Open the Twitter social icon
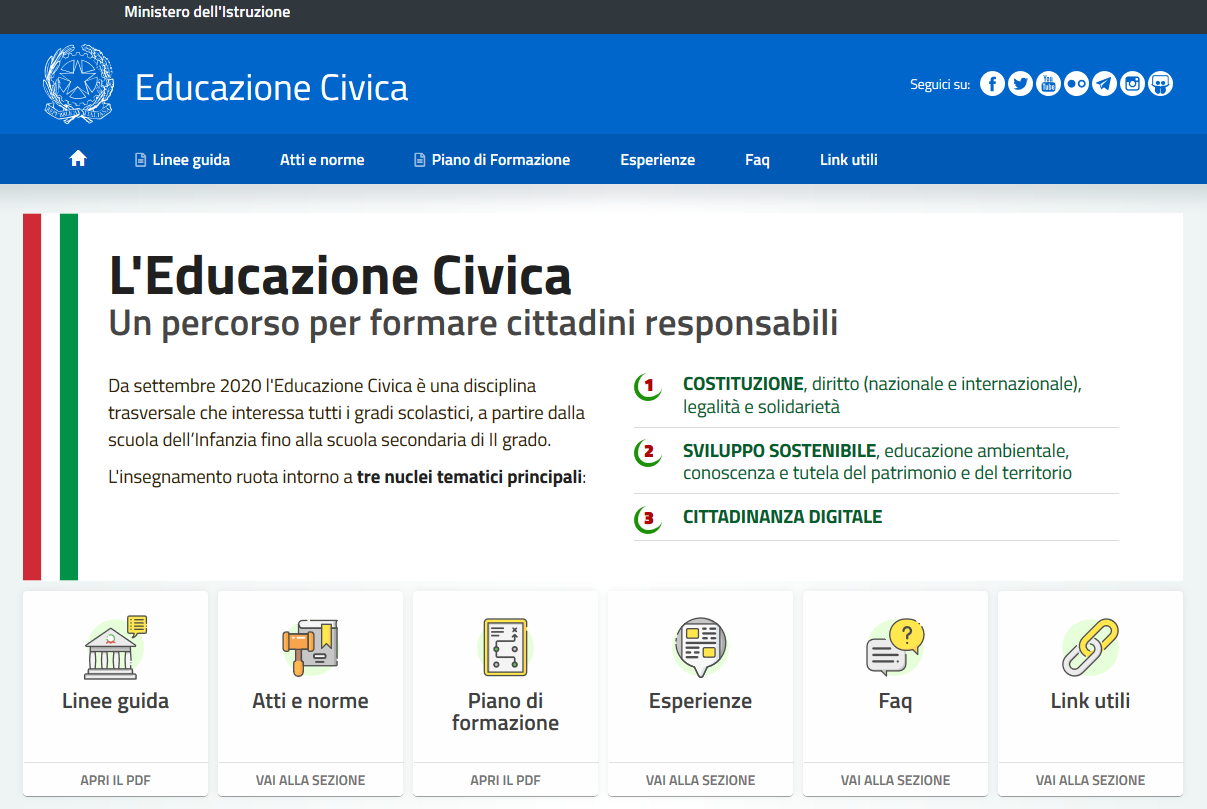 1020,84
